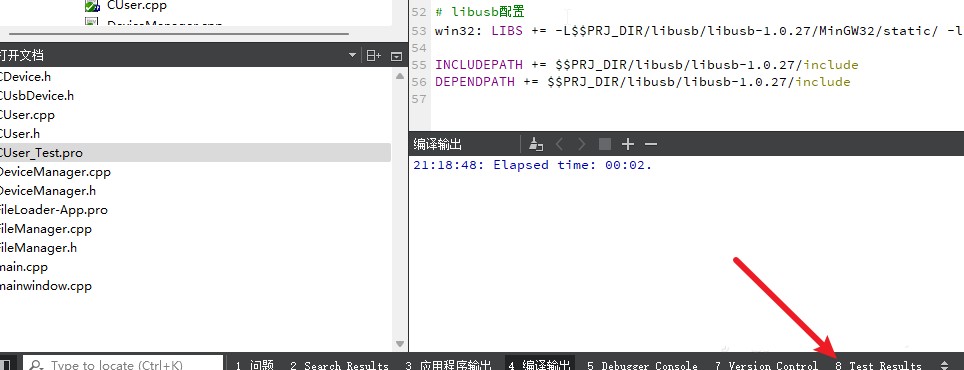
Task: Zoom in compile output with plus icon
Action: point(628,144)
